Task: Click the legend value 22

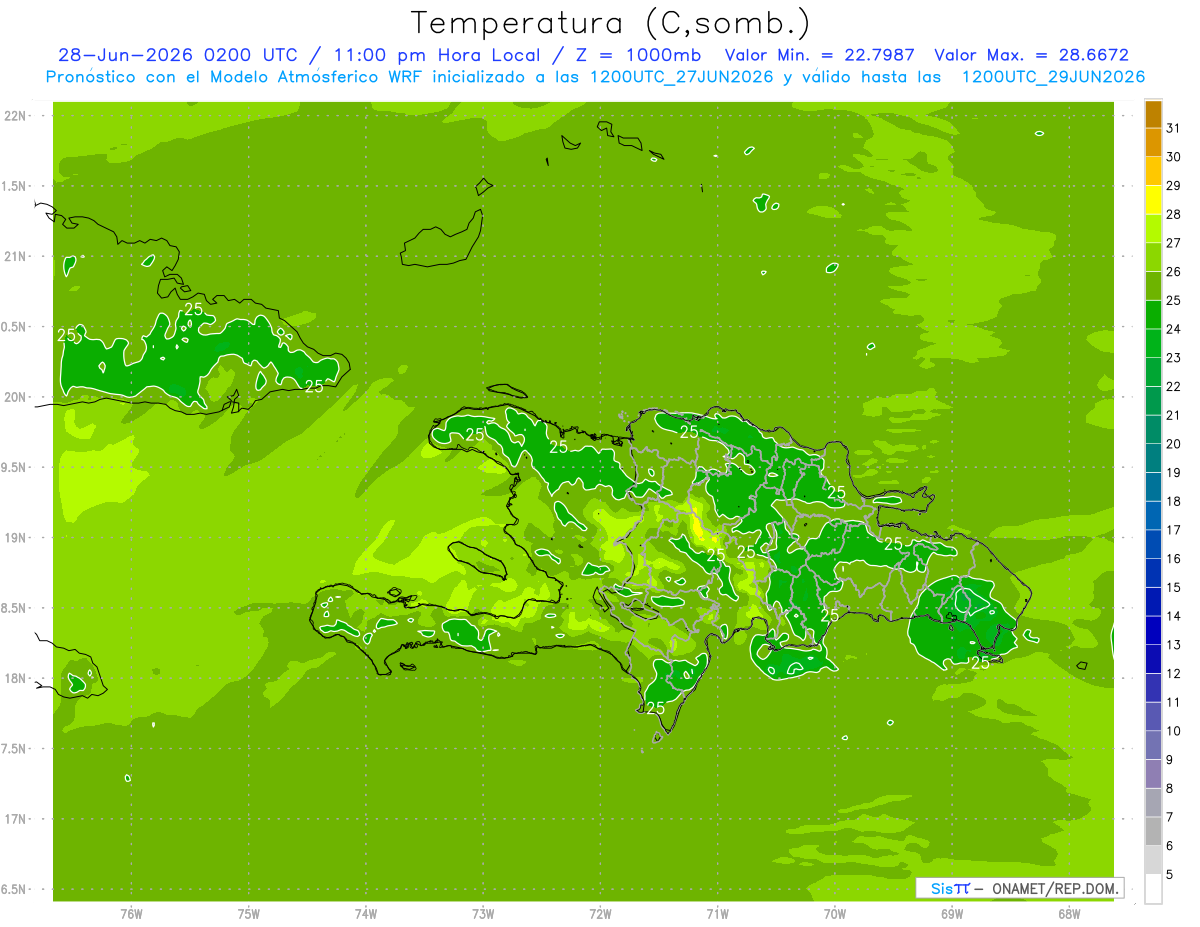Action: pos(1174,387)
